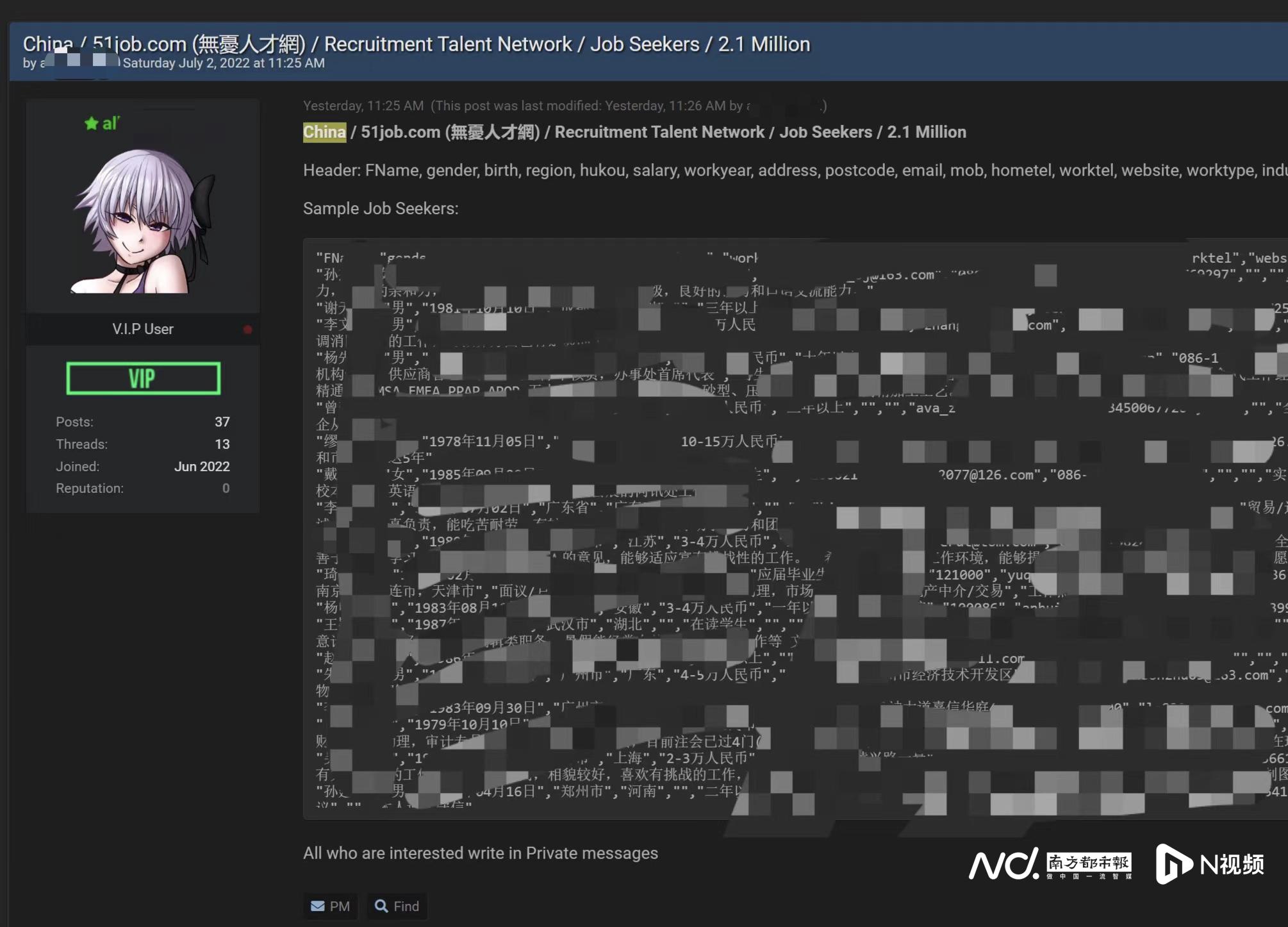Click the green star username link
The height and width of the screenshot is (927, 1288).
point(103,123)
